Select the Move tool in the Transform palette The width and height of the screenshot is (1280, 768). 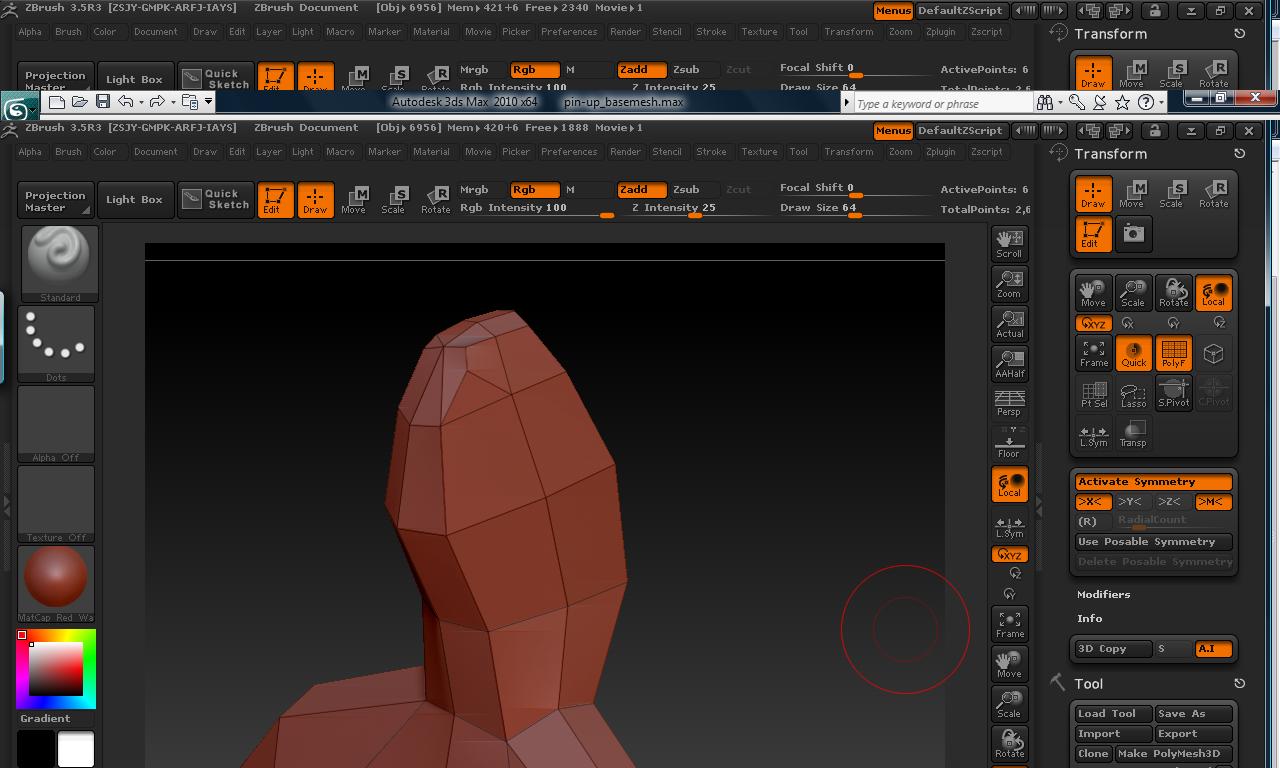[x=1133, y=193]
